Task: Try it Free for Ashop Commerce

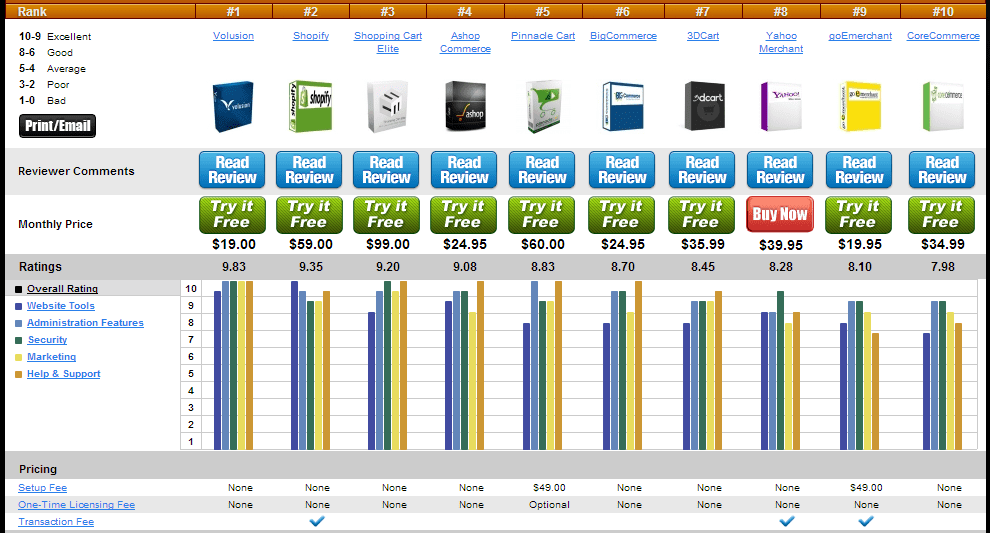Action: coord(463,215)
